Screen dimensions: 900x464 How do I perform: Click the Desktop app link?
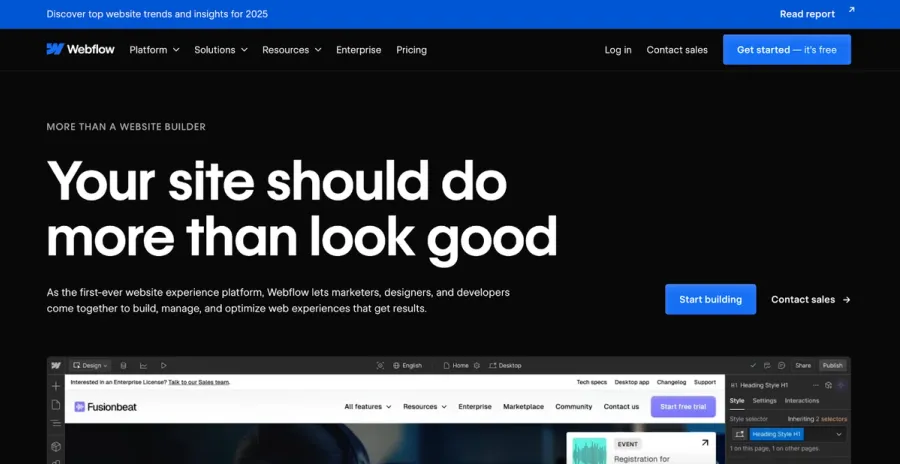coord(632,382)
